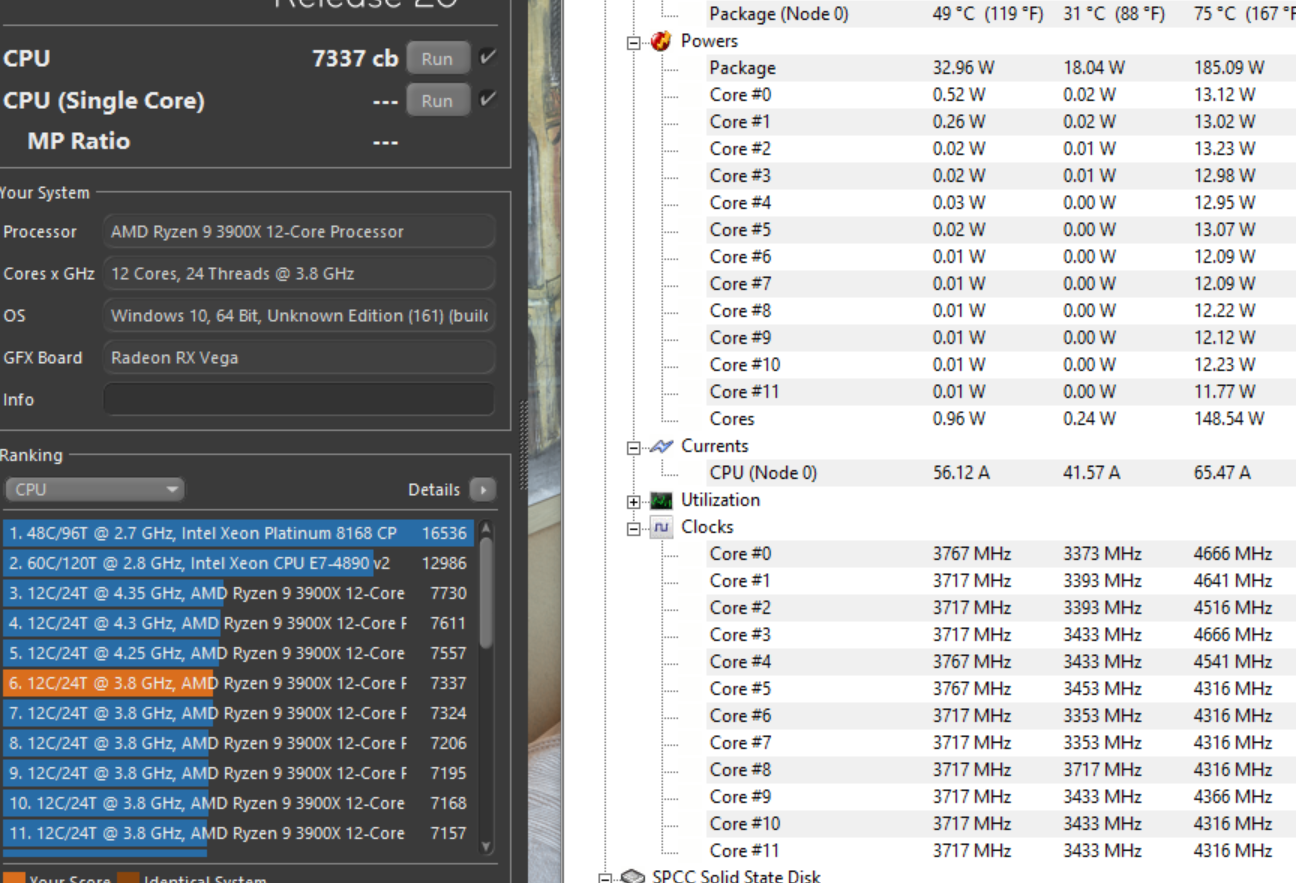Click the empty Info input field

coord(299,399)
